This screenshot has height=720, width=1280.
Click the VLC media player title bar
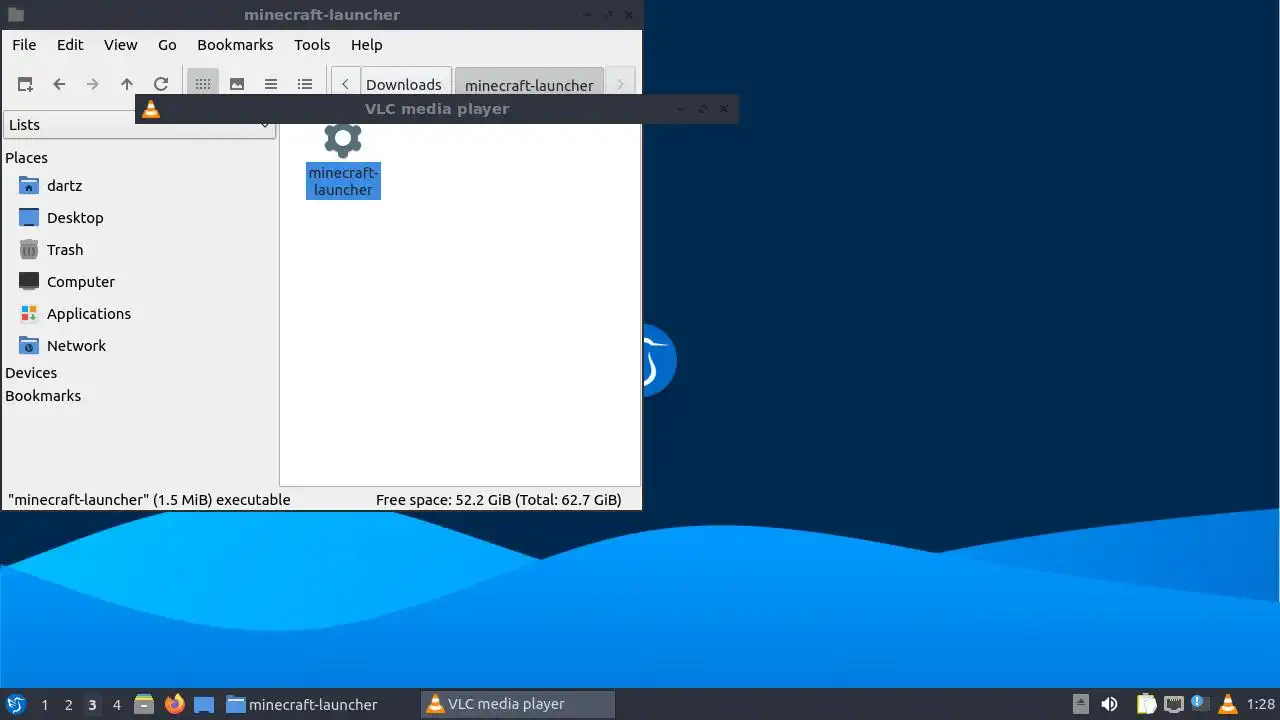tap(437, 109)
